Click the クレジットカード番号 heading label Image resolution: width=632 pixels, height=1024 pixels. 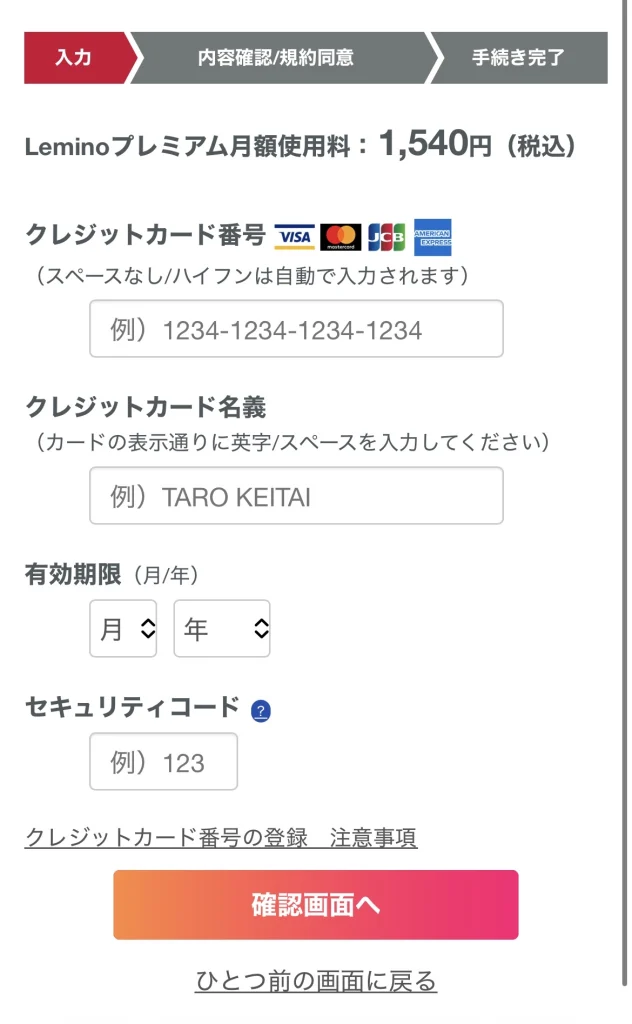145,236
